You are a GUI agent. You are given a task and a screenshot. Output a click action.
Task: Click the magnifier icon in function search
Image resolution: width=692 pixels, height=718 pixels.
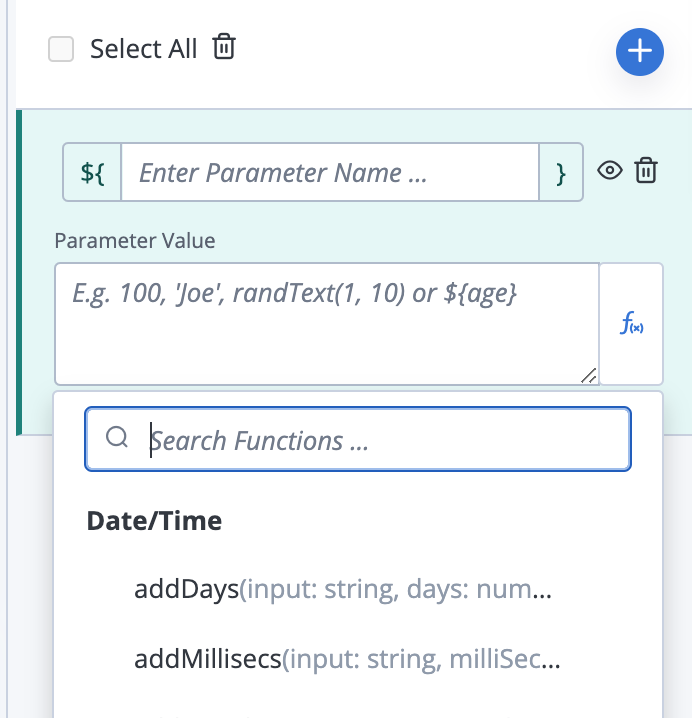pos(117,438)
